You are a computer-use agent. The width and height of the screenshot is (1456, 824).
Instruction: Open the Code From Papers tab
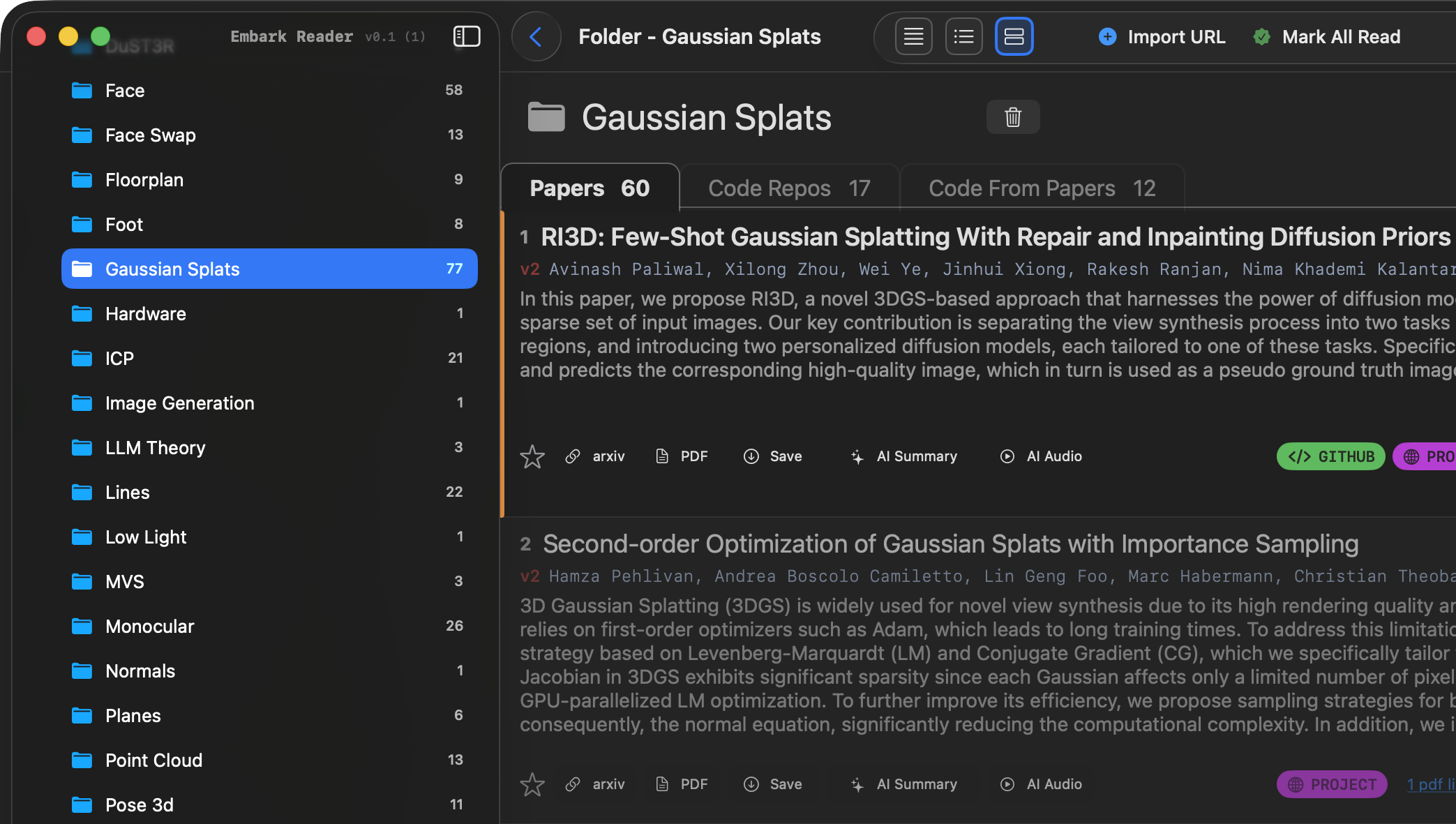tap(1042, 188)
